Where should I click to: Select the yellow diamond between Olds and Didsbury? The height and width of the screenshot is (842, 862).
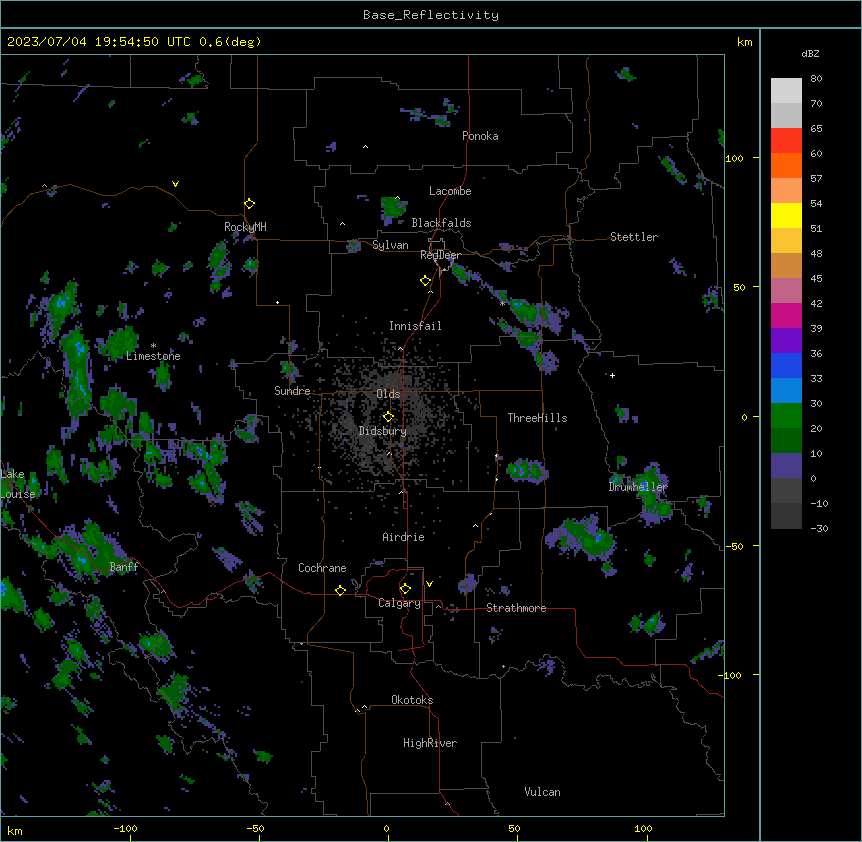388,417
